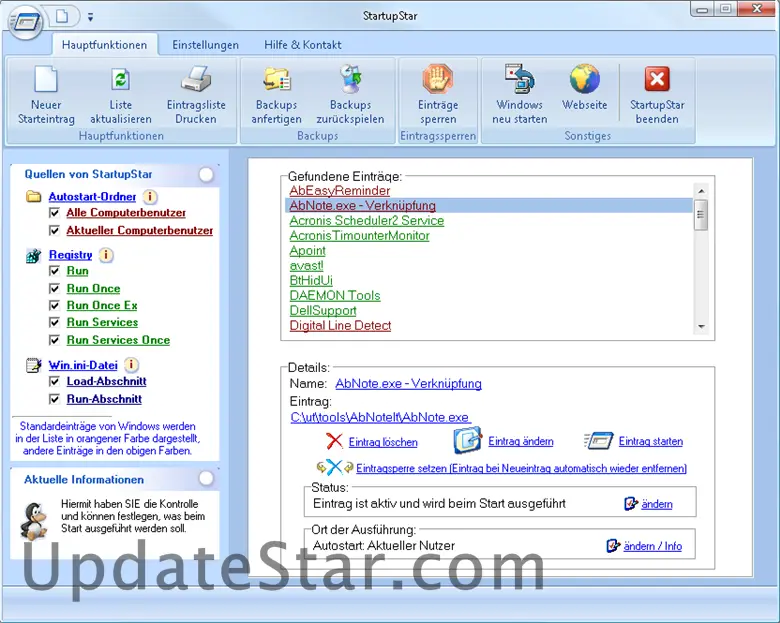Create backups via Backups anfertigen icon
Image resolution: width=780 pixels, height=623 pixels.
[277, 80]
